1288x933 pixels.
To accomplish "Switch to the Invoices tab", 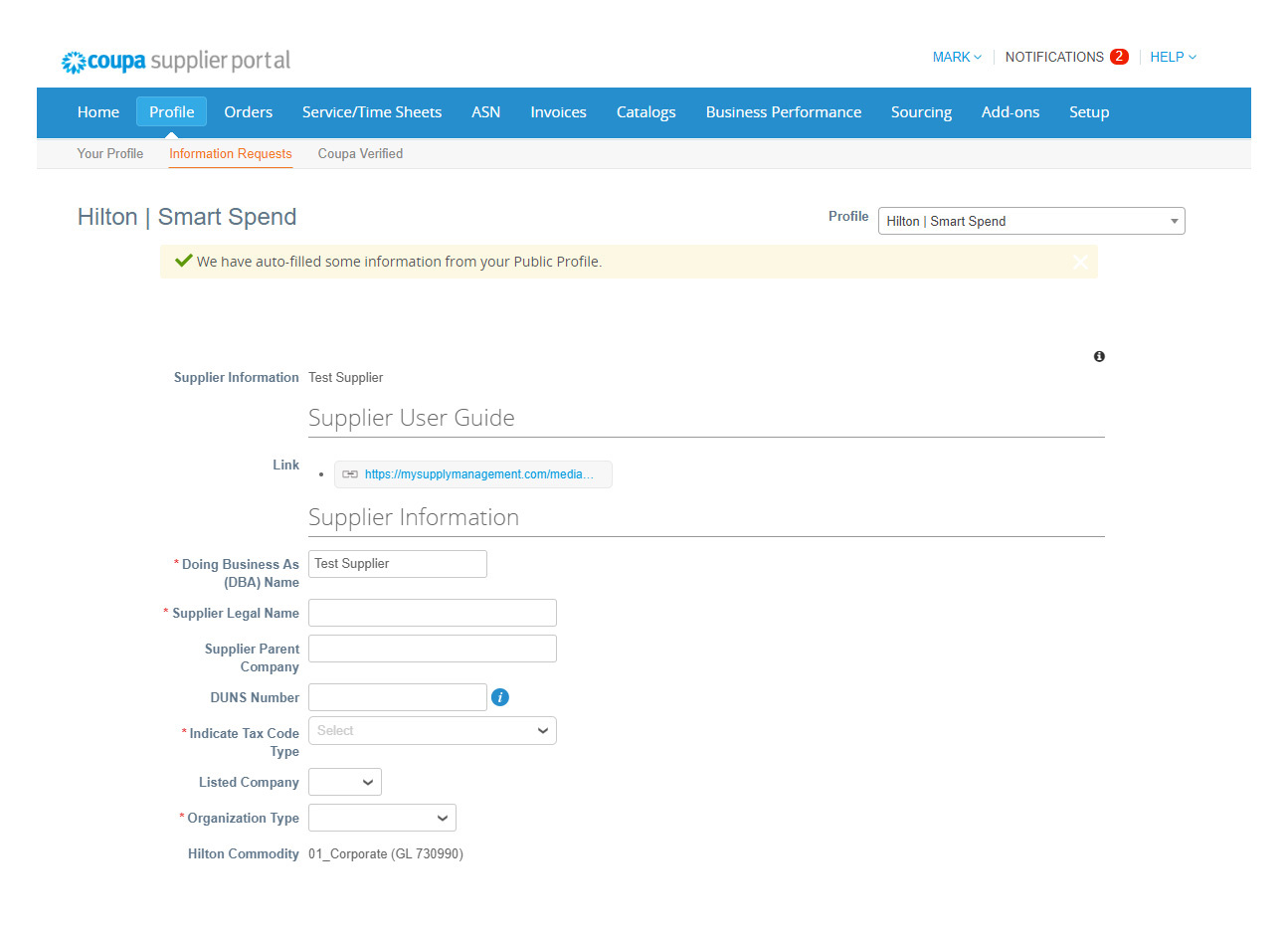I will pyautogui.click(x=558, y=112).
